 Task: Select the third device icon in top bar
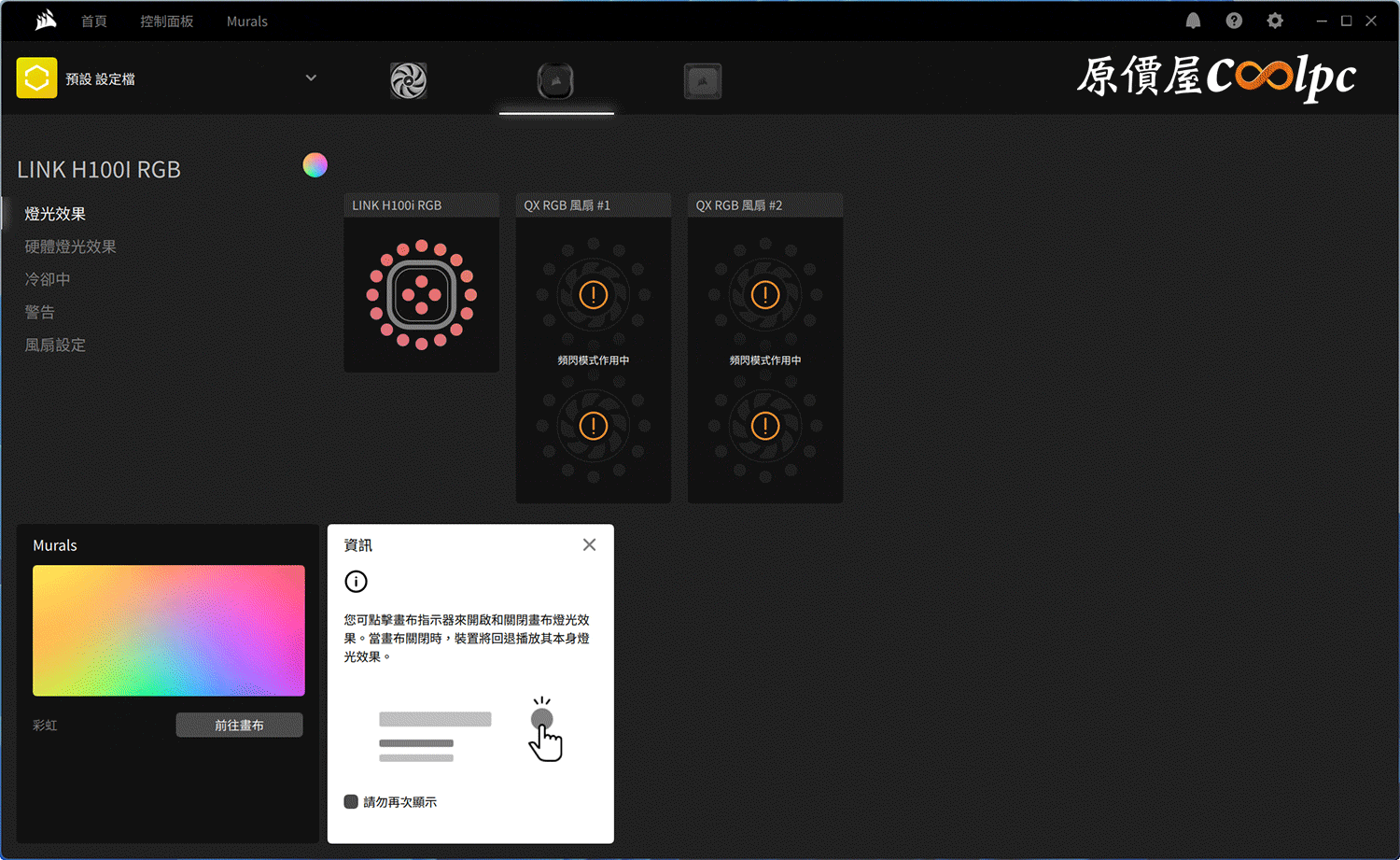click(702, 81)
